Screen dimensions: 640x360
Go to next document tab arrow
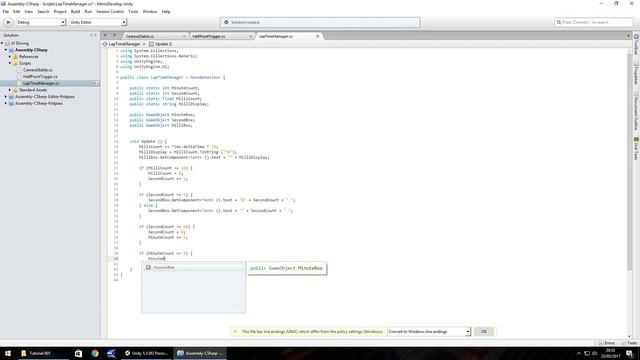point(114,36)
